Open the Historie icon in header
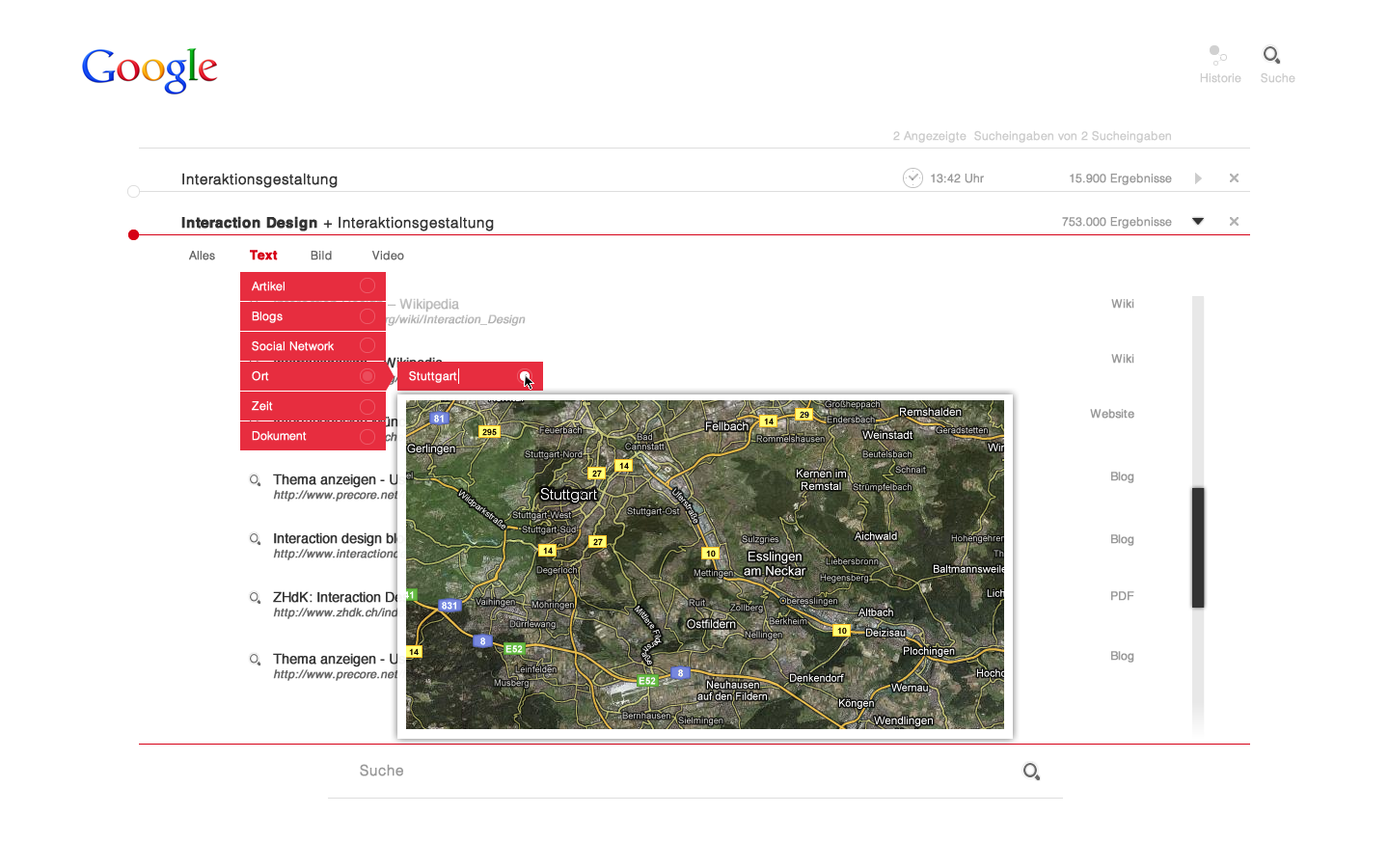1389x868 pixels. tap(1218, 55)
